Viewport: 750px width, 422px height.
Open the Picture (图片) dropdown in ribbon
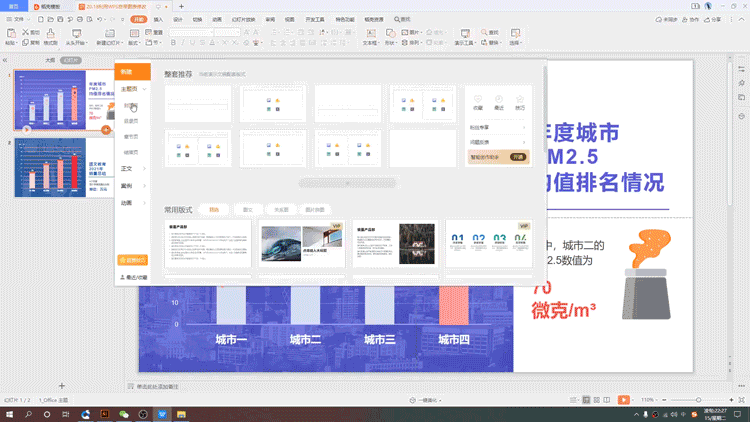point(411,32)
